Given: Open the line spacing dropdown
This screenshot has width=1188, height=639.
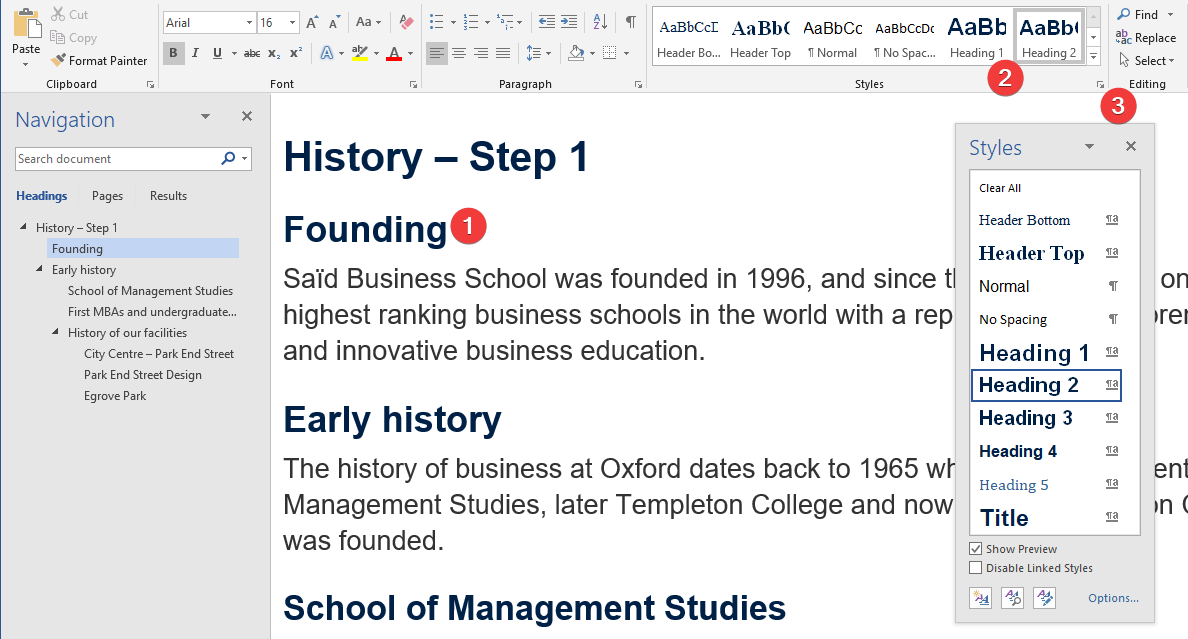Looking at the screenshot, I should click(539, 53).
